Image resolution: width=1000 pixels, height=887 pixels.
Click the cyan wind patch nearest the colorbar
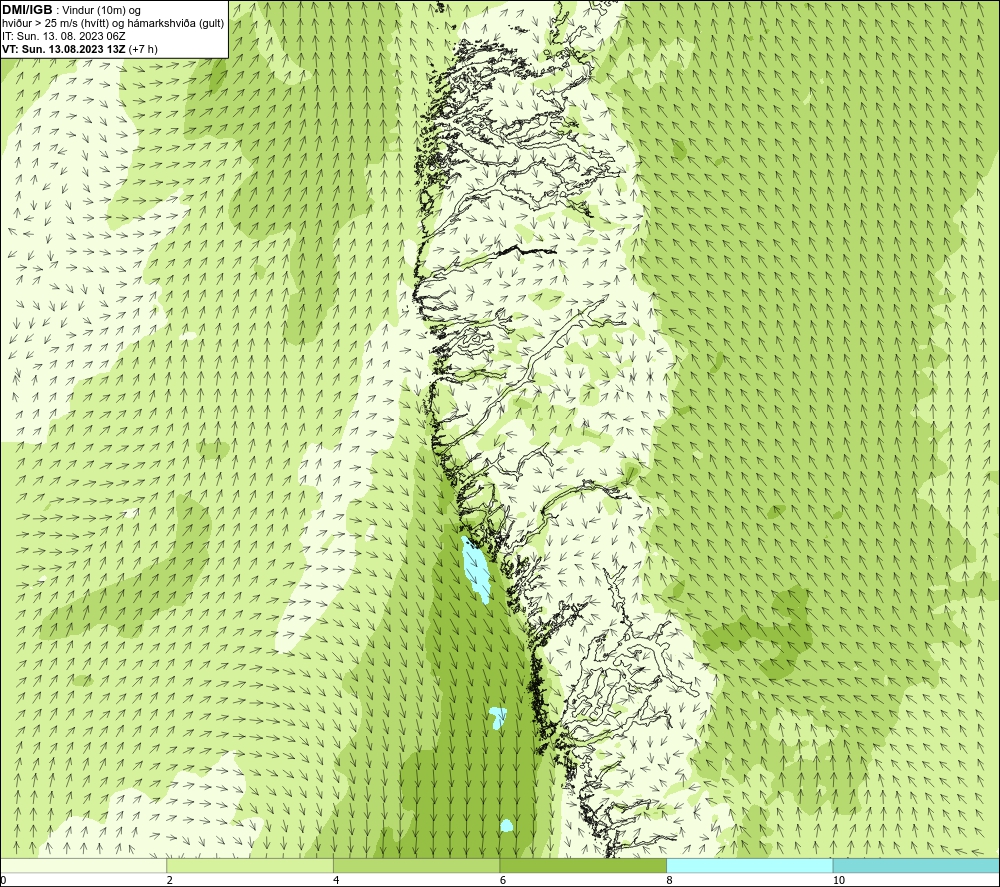tap(506, 826)
